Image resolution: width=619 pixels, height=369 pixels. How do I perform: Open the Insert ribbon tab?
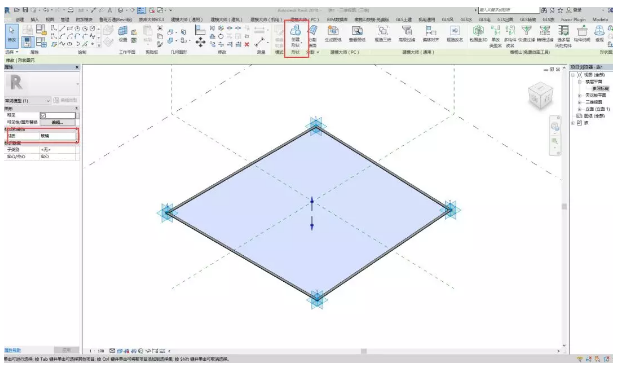[35, 19]
